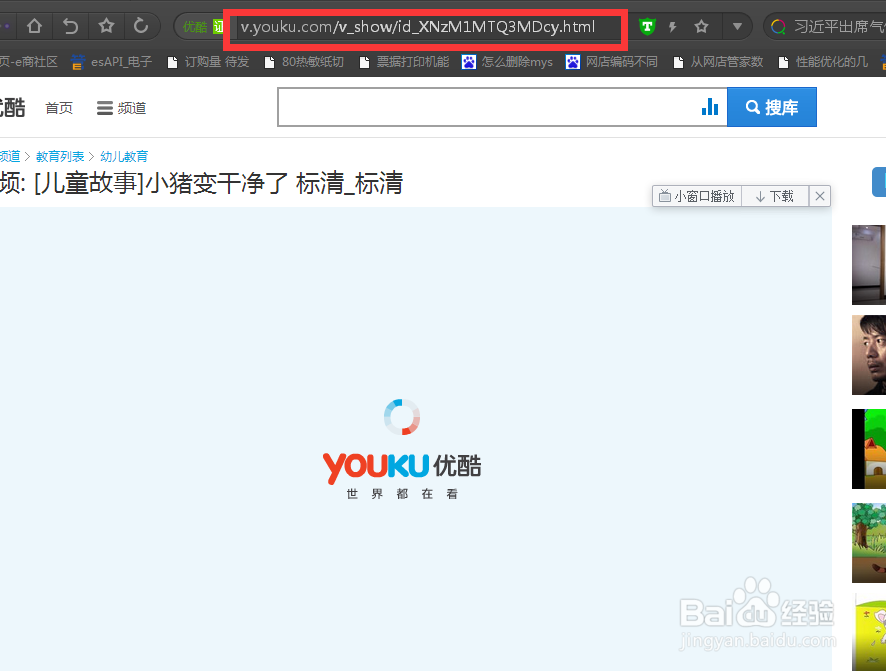Click the browser home icon
The width and height of the screenshot is (886, 671).
(34, 26)
